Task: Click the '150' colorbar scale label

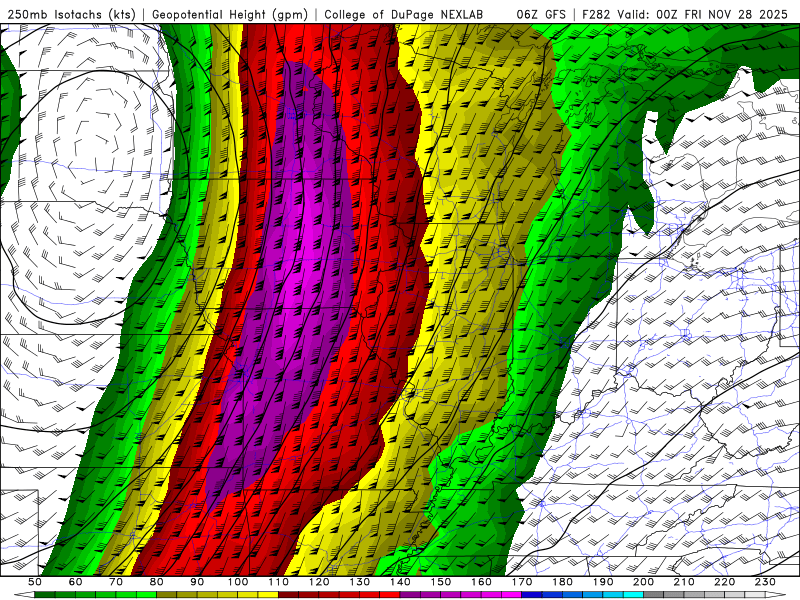Action: pos(440,582)
